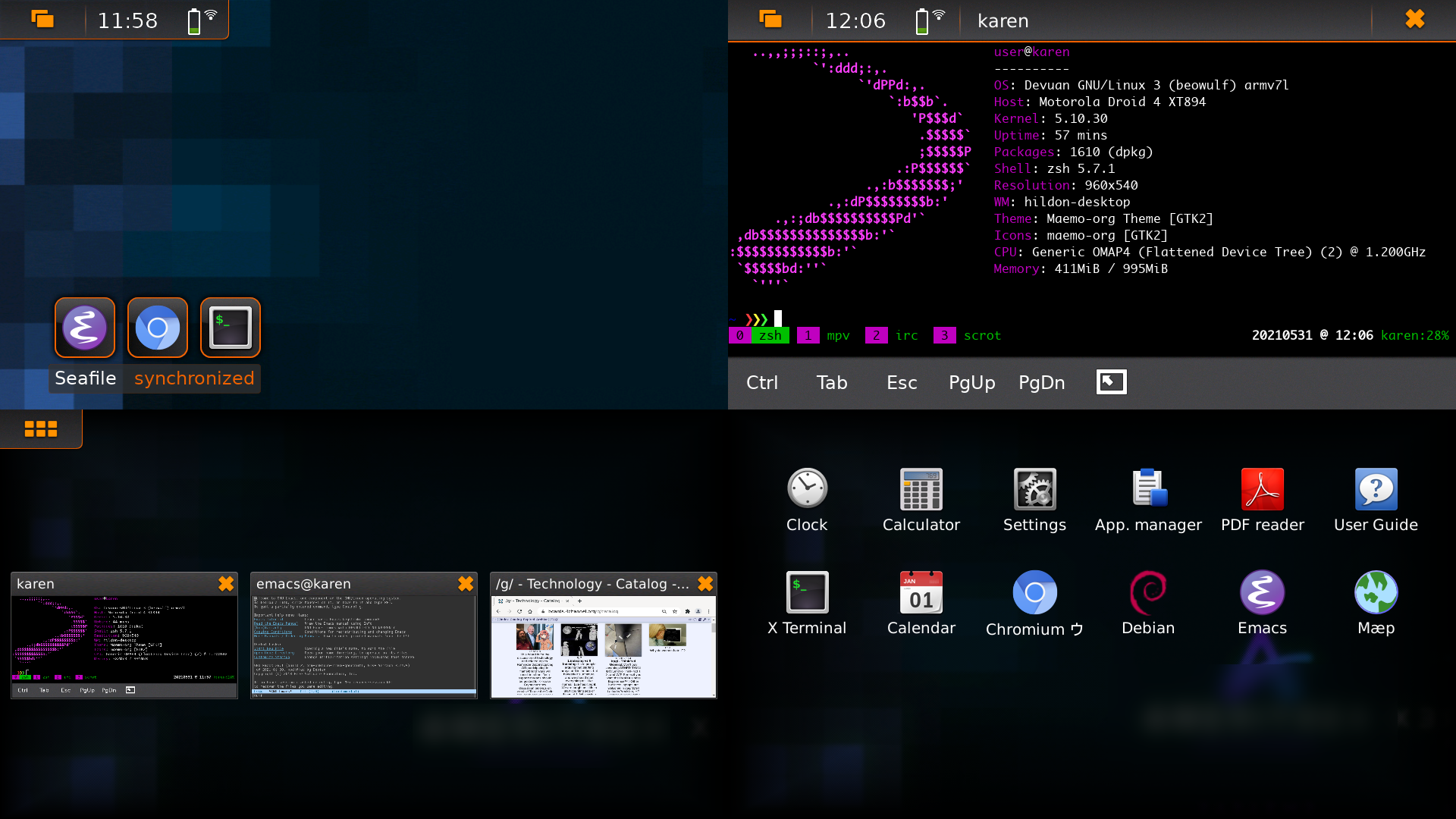The height and width of the screenshot is (819, 1456).
Task: Tap the PgDn key in terminal toolbar
Action: point(1041,383)
